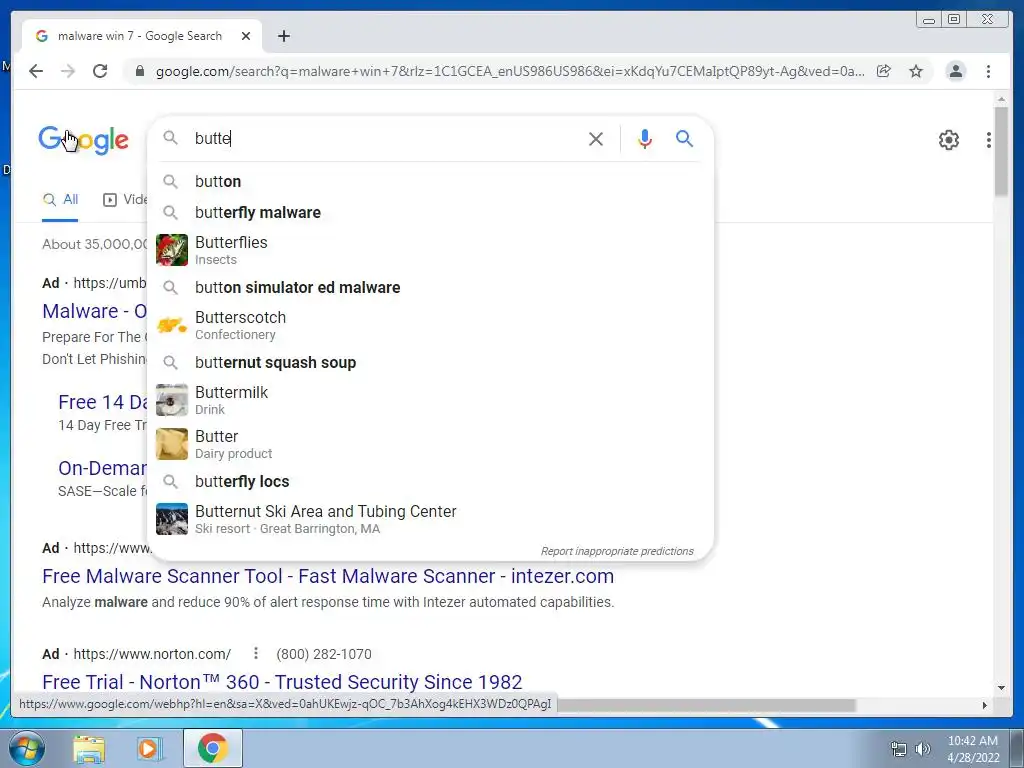Go back to previous page

coord(36,71)
